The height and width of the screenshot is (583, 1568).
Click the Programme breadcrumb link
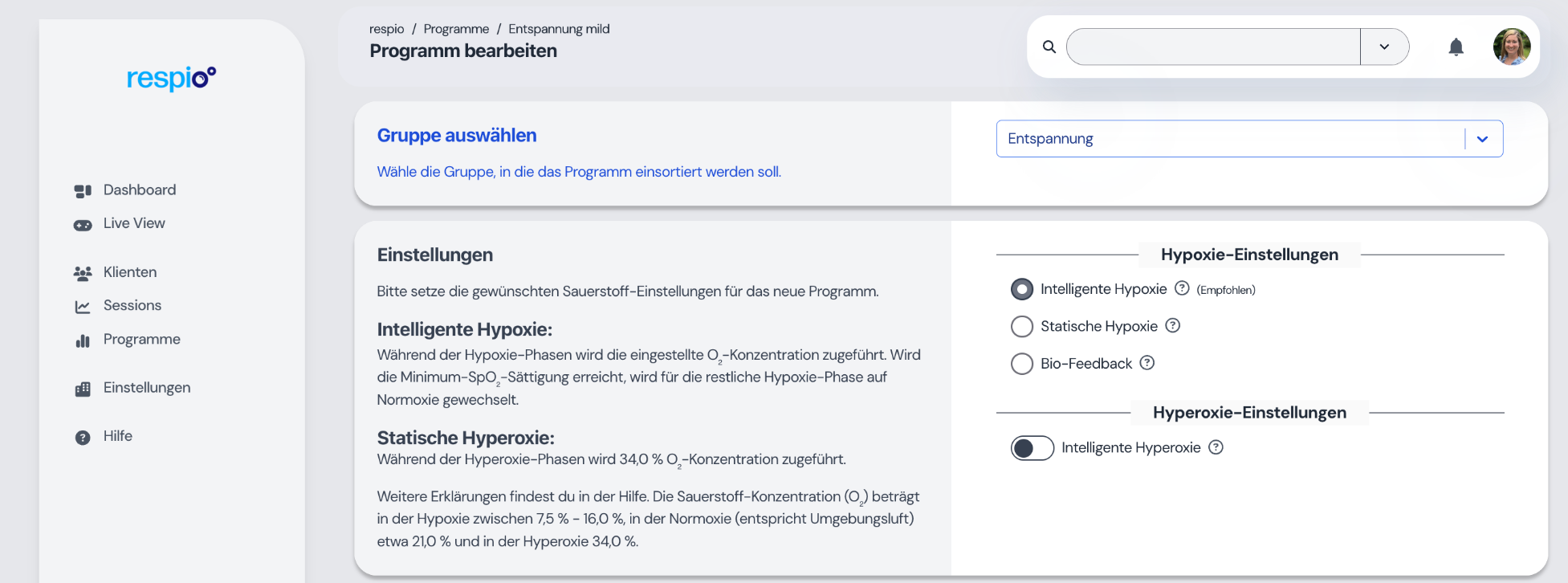(456, 29)
